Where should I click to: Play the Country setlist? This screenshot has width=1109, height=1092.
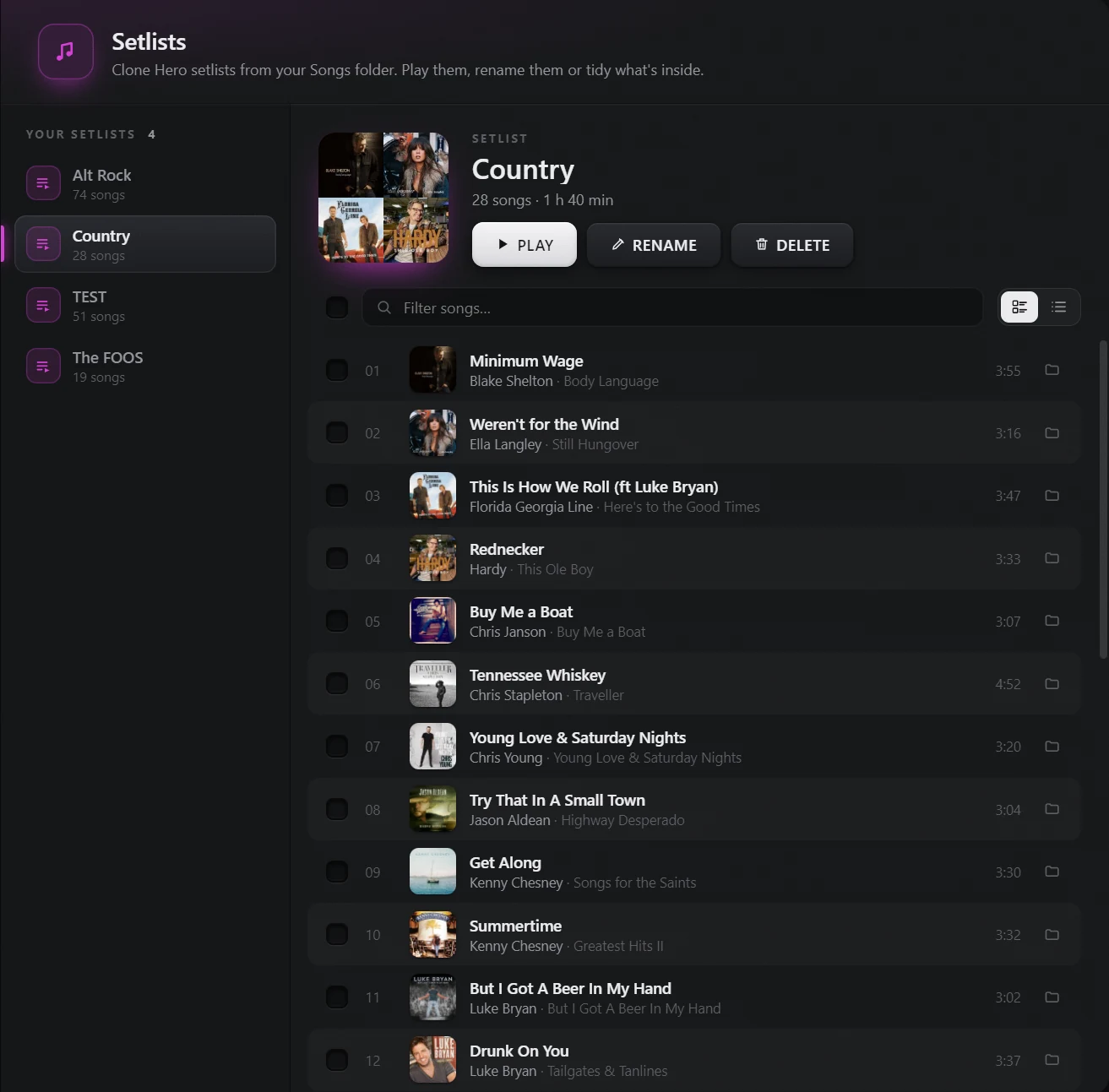[525, 245]
